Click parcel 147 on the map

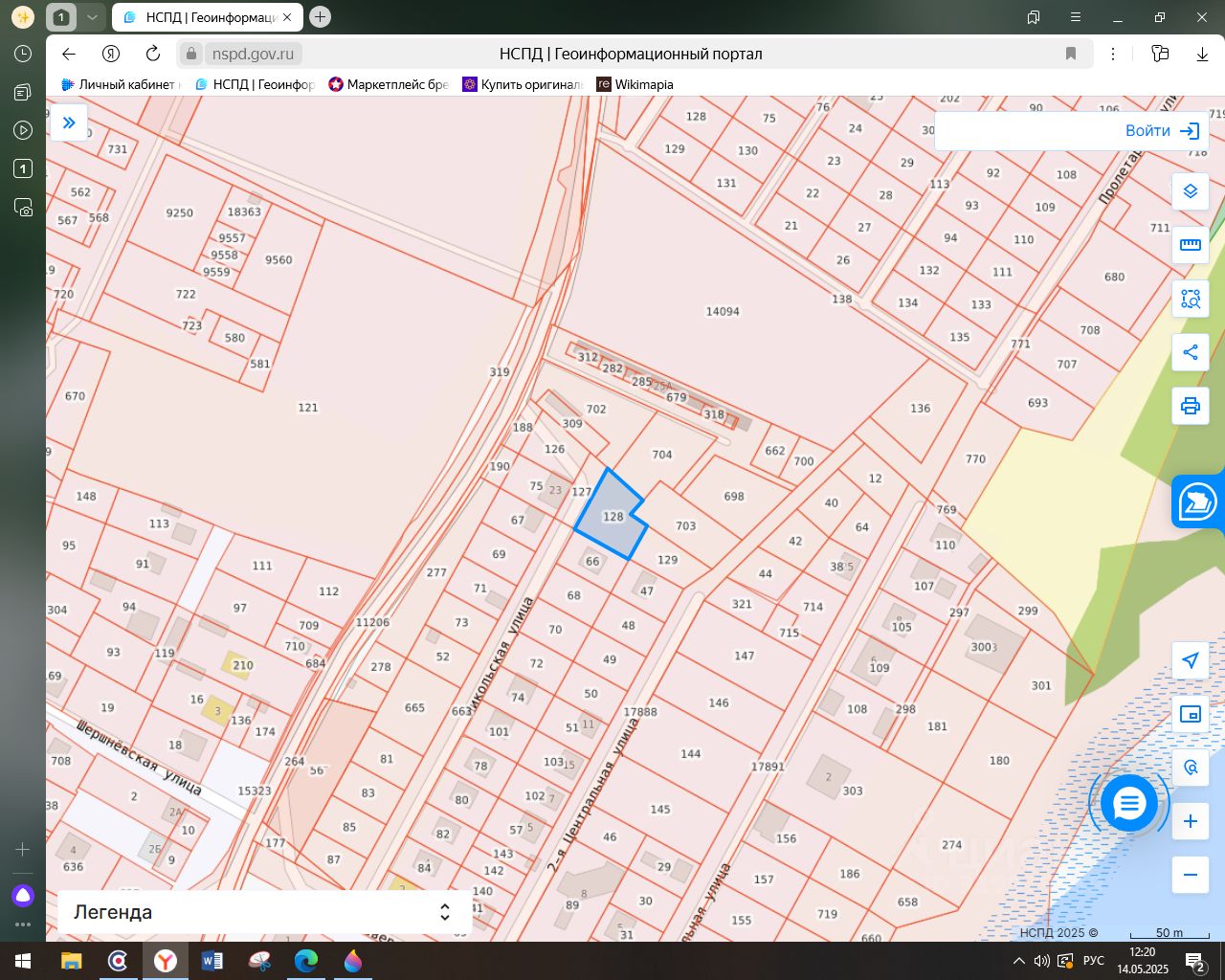pyautogui.click(x=745, y=656)
